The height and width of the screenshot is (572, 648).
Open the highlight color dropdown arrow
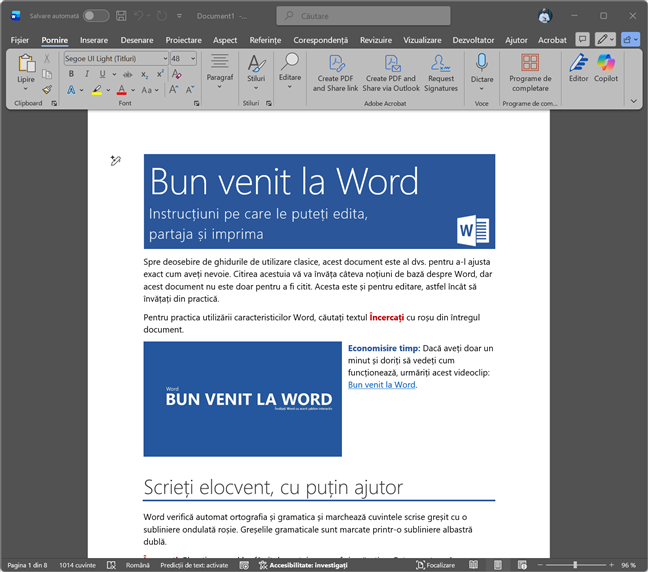tap(108, 90)
